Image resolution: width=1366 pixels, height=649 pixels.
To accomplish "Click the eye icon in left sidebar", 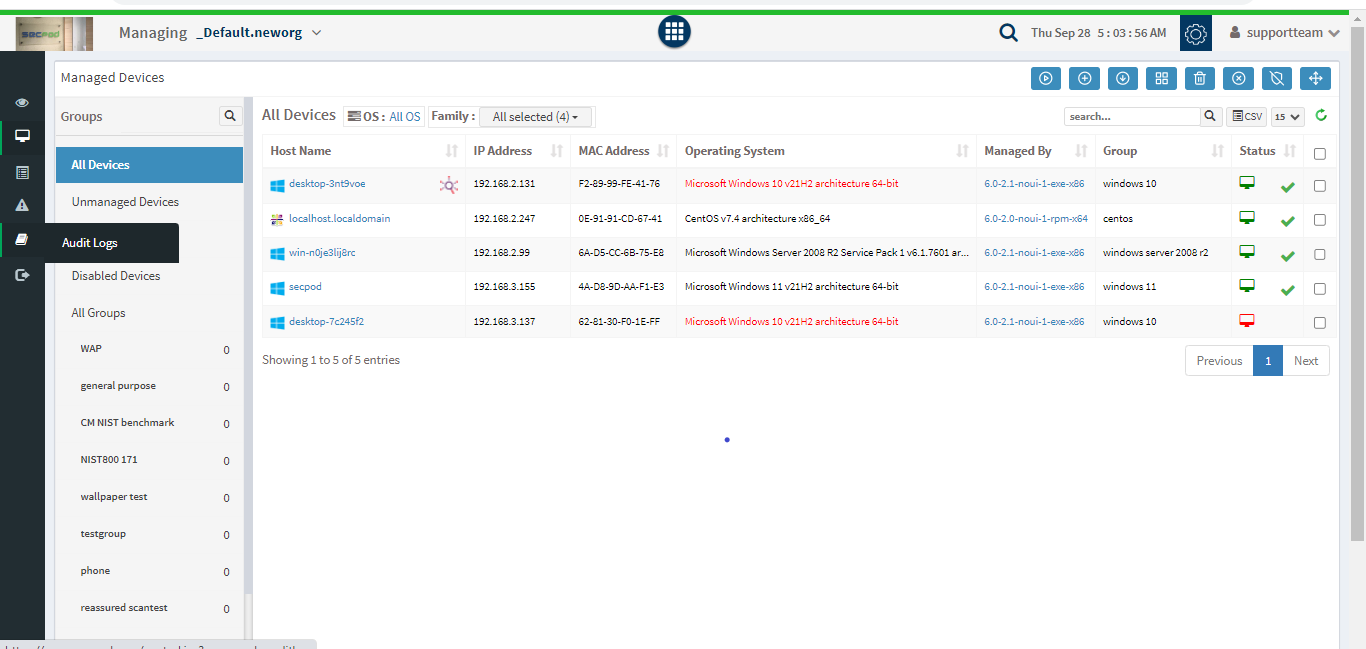I will coord(22,103).
